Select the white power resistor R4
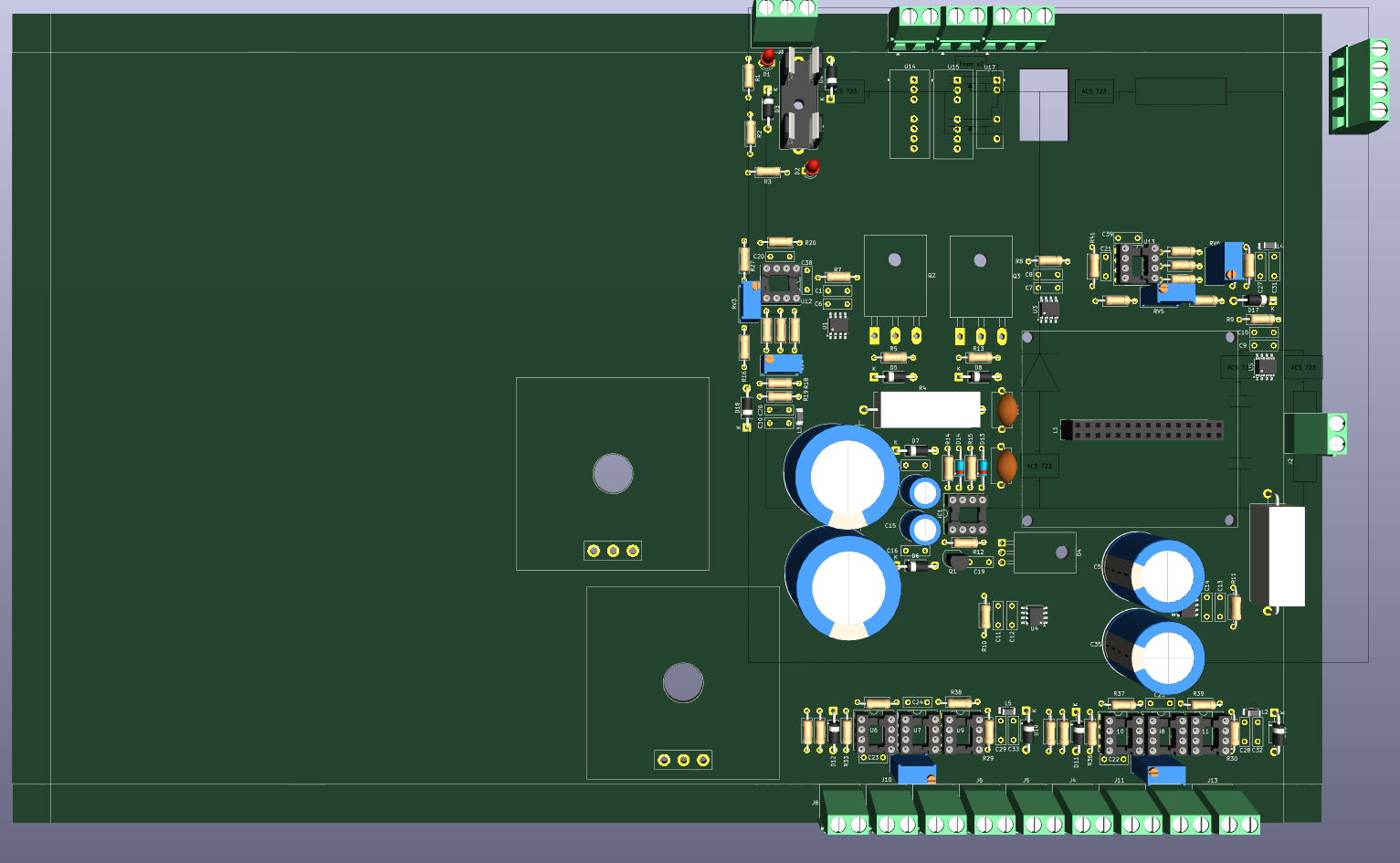 pos(928,410)
